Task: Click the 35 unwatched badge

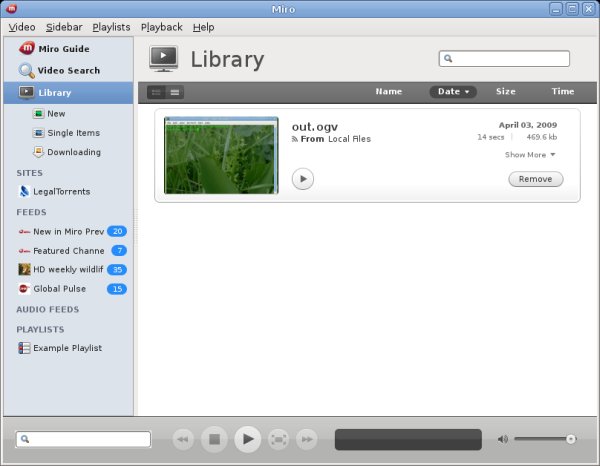Action: pos(117,269)
